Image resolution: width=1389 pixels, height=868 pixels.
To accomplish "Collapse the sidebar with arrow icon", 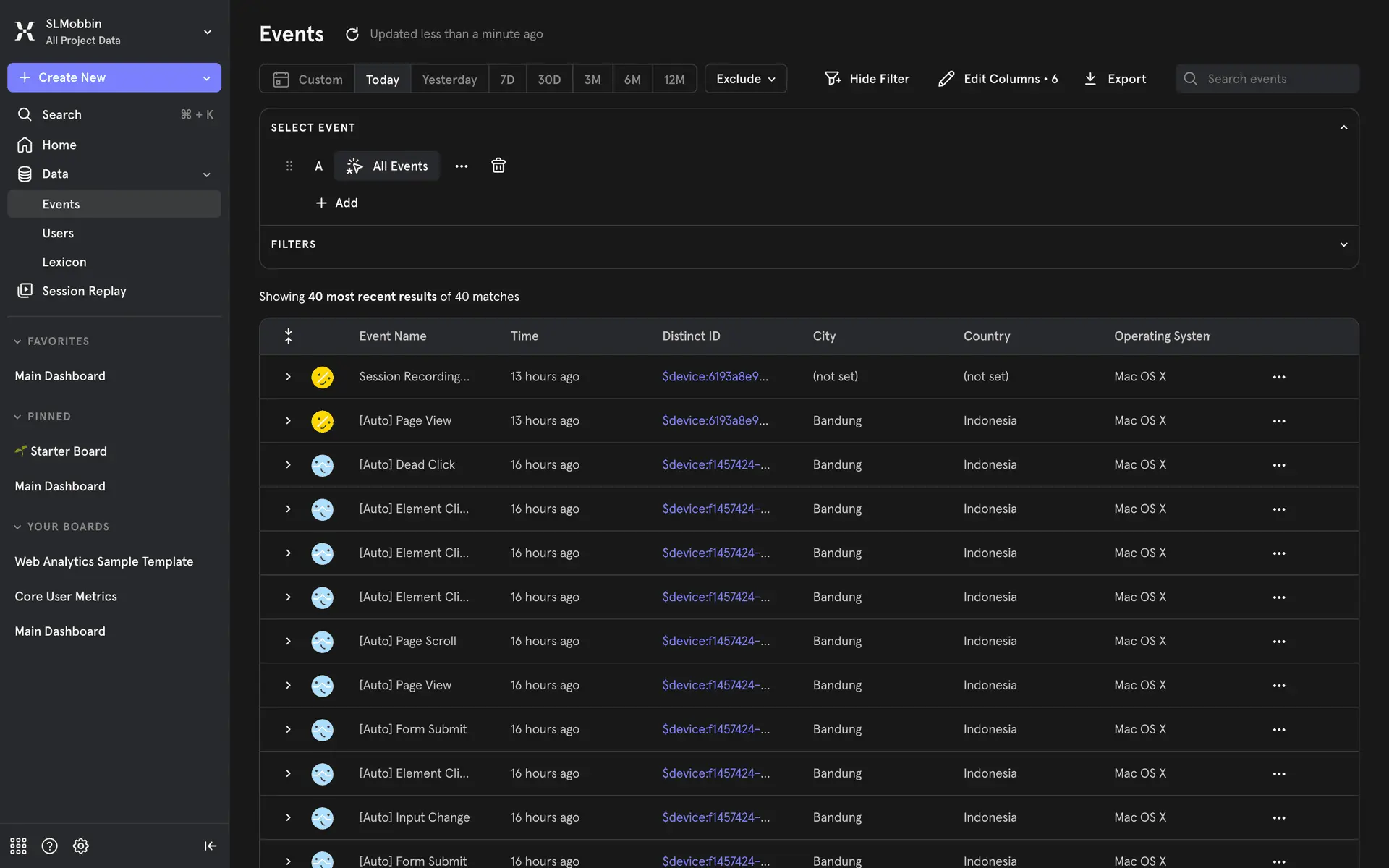I will click(210, 846).
